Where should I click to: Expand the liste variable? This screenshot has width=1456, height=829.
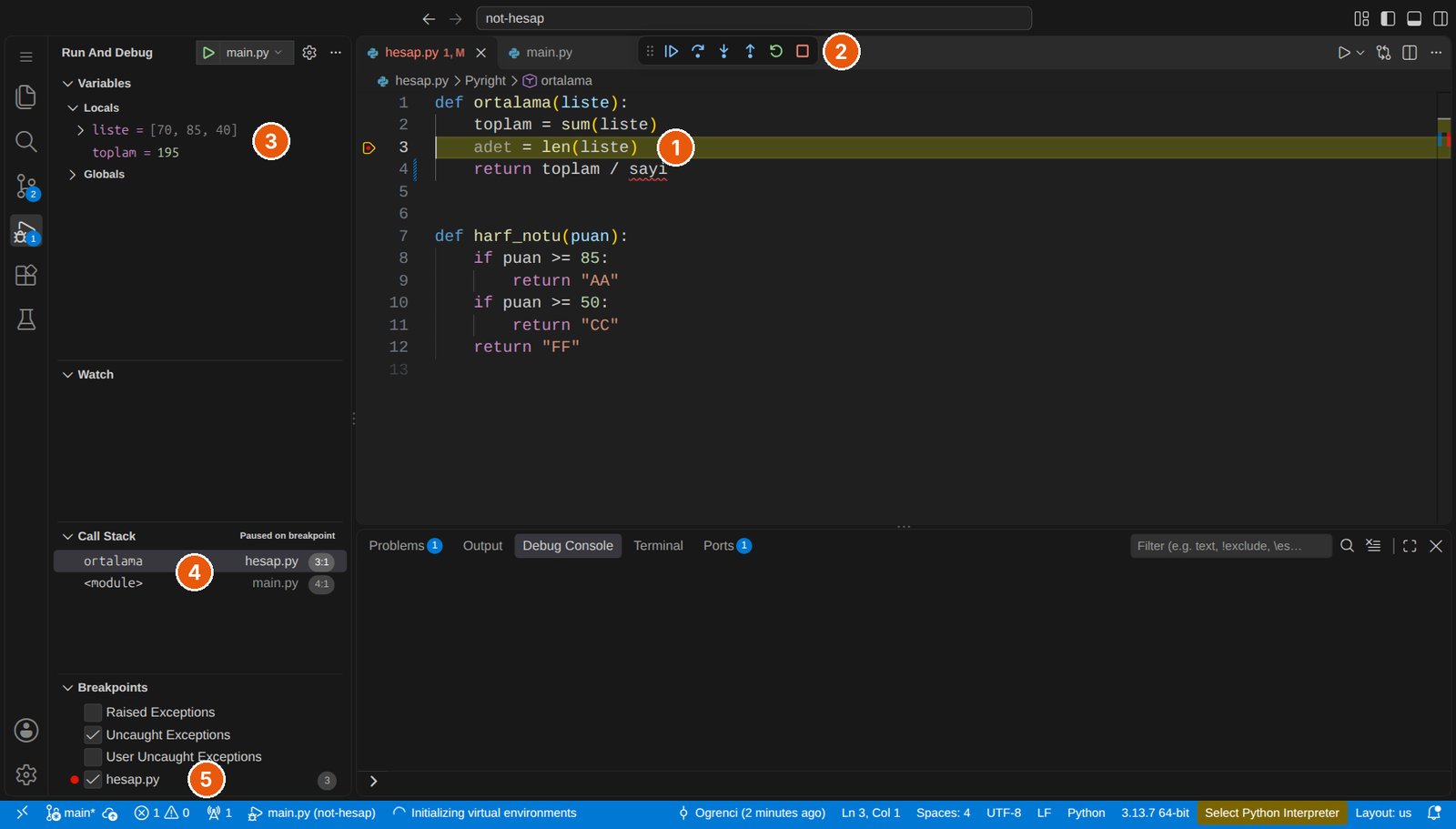click(81, 130)
